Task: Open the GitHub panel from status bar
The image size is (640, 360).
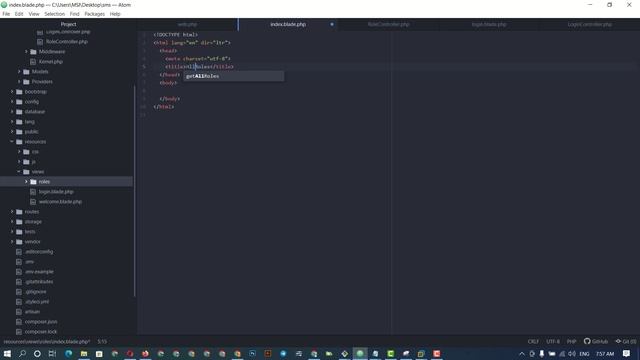Action: tap(596, 342)
